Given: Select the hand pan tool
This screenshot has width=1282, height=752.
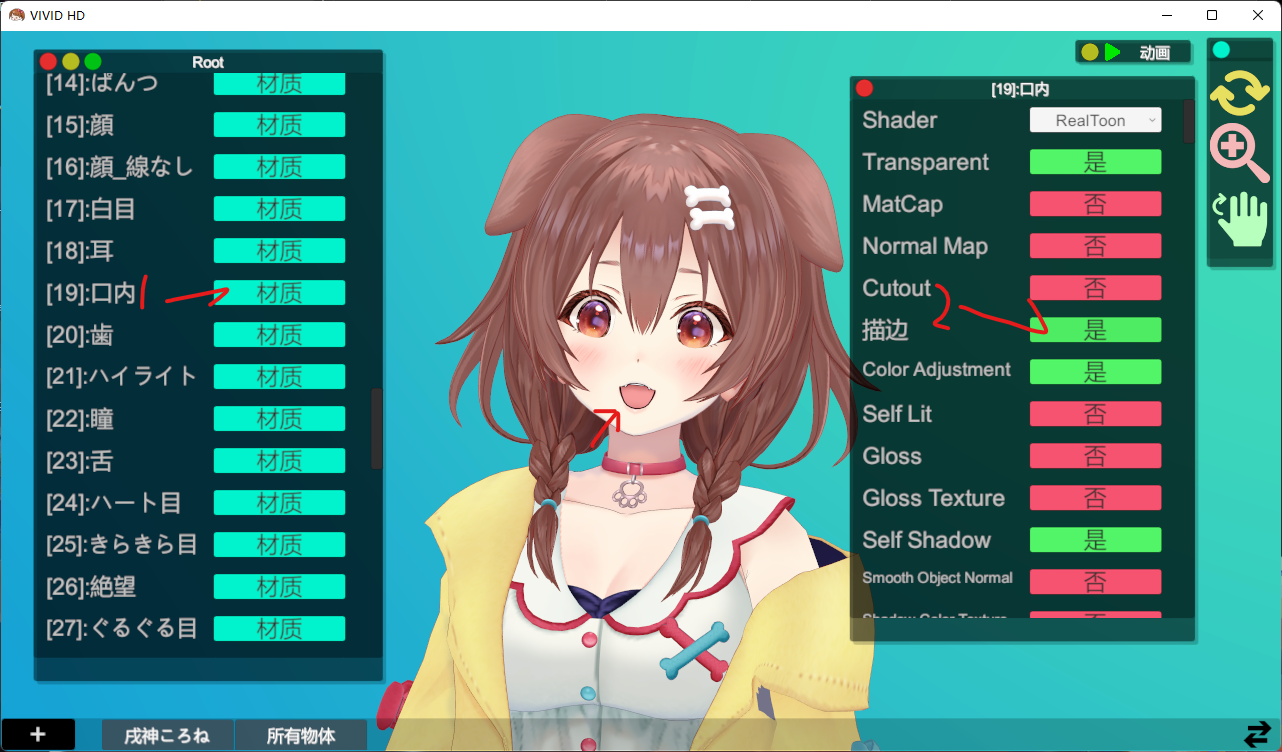Looking at the screenshot, I should click(1240, 220).
